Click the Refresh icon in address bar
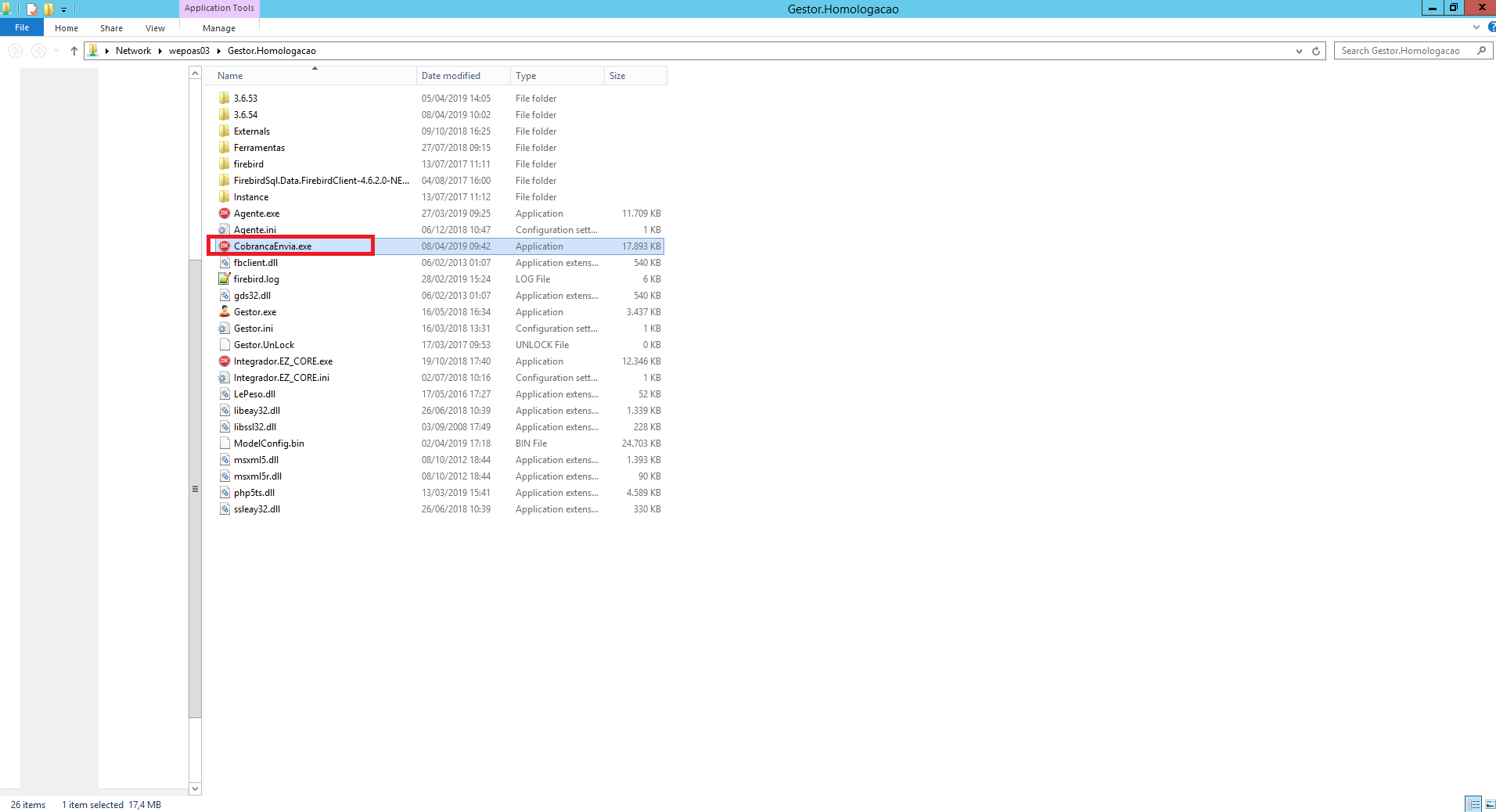 (x=1316, y=51)
